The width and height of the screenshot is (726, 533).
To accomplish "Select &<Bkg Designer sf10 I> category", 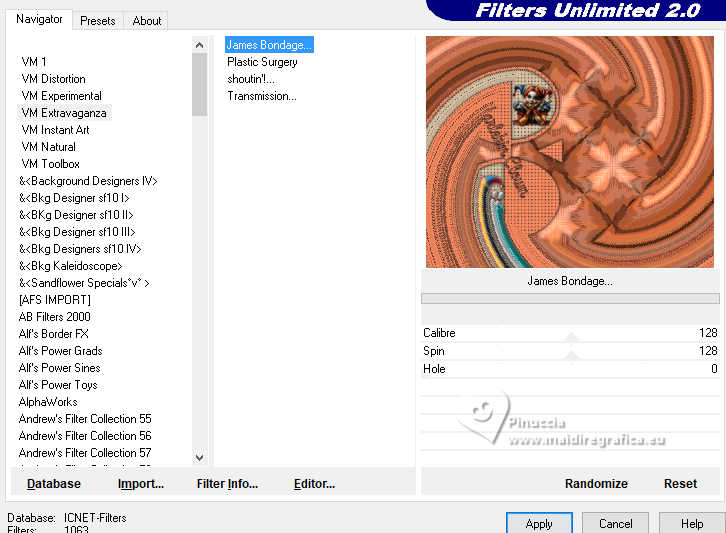I will pos(74,198).
